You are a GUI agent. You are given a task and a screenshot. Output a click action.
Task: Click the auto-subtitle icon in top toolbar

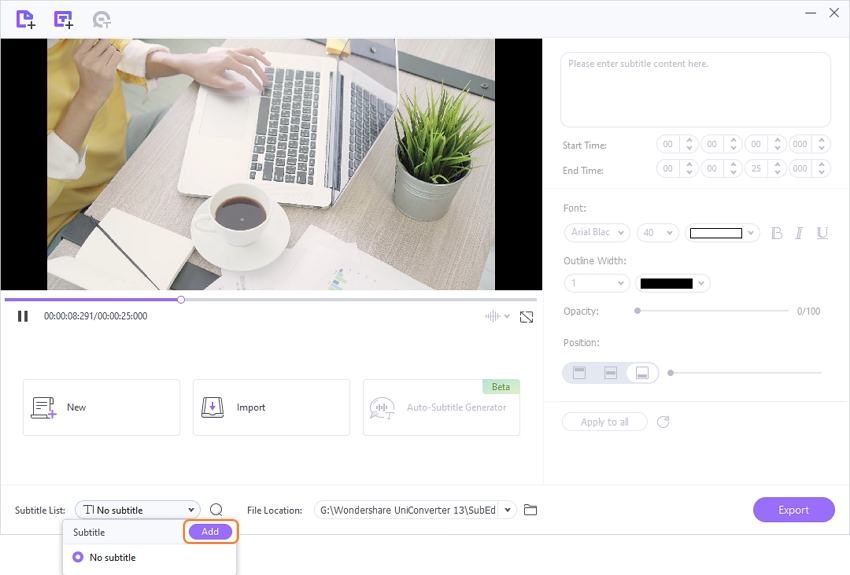(x=101, y=20)
